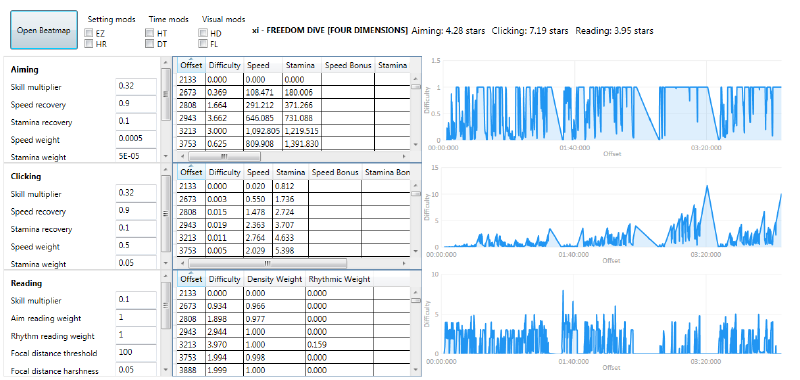Select Clicking table Speed cell 1.478
The height and width of the screenshot is (380, 800).
pos(259,212)
